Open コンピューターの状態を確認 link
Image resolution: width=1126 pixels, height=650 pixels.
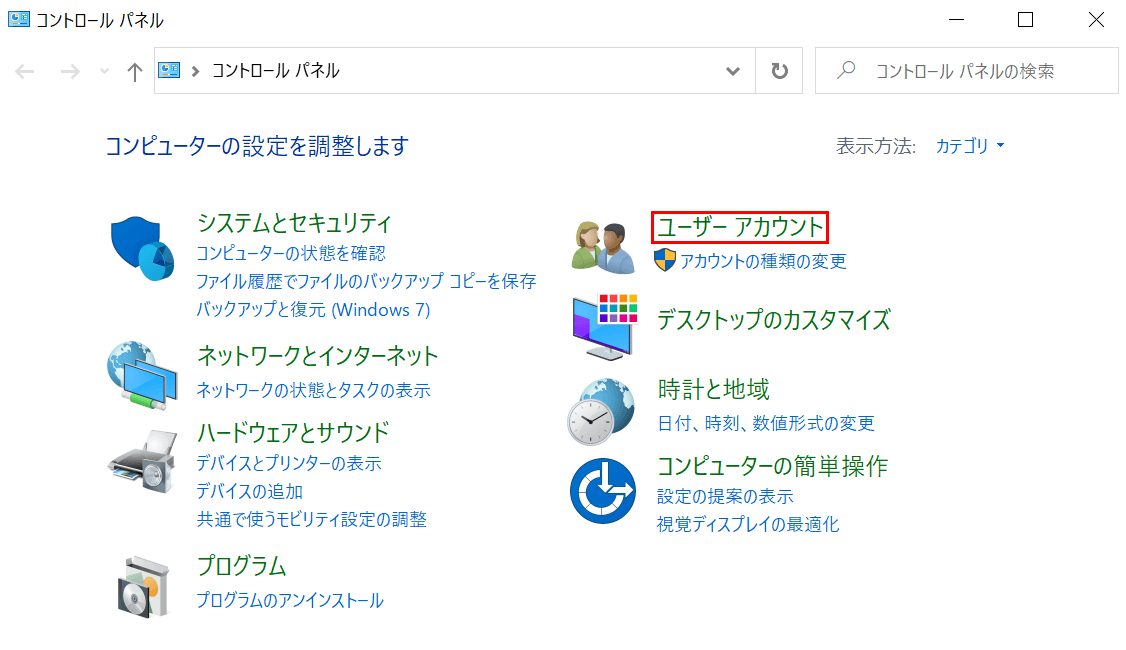point(291,253)
